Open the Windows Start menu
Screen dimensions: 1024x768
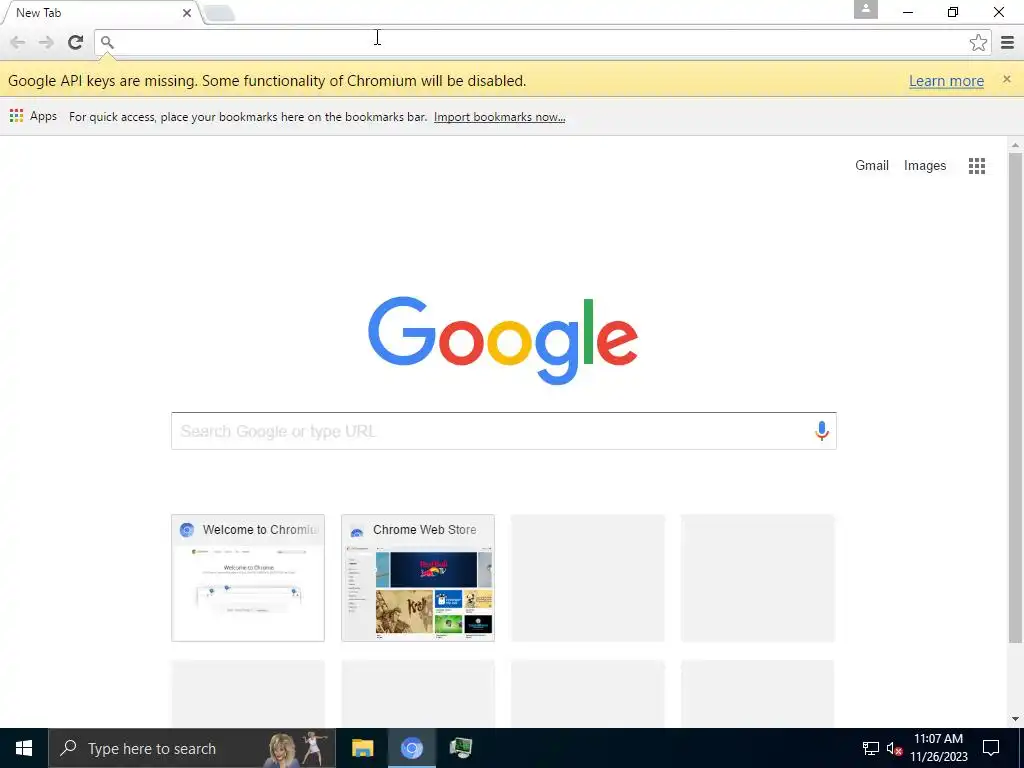[24, 748]
